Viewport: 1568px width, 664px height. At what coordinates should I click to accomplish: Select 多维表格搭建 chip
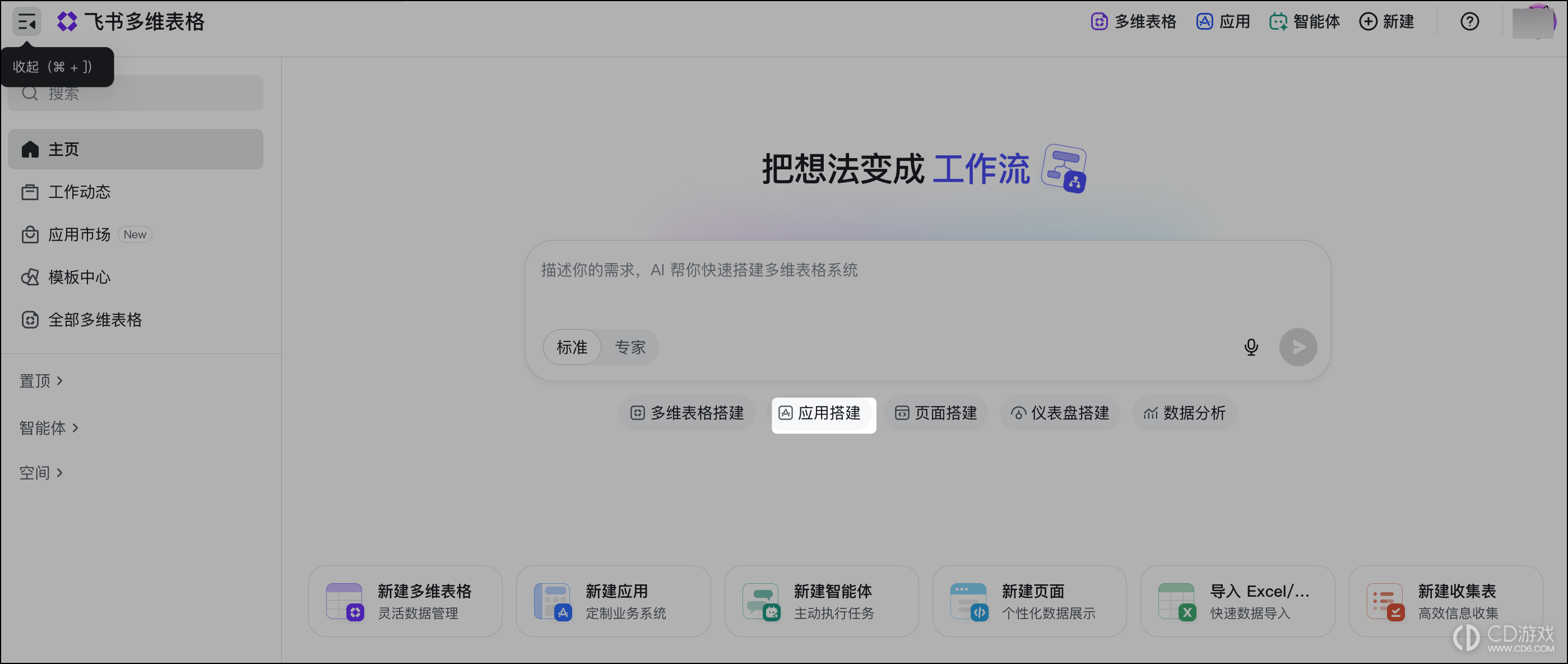[x=687, y=413]
